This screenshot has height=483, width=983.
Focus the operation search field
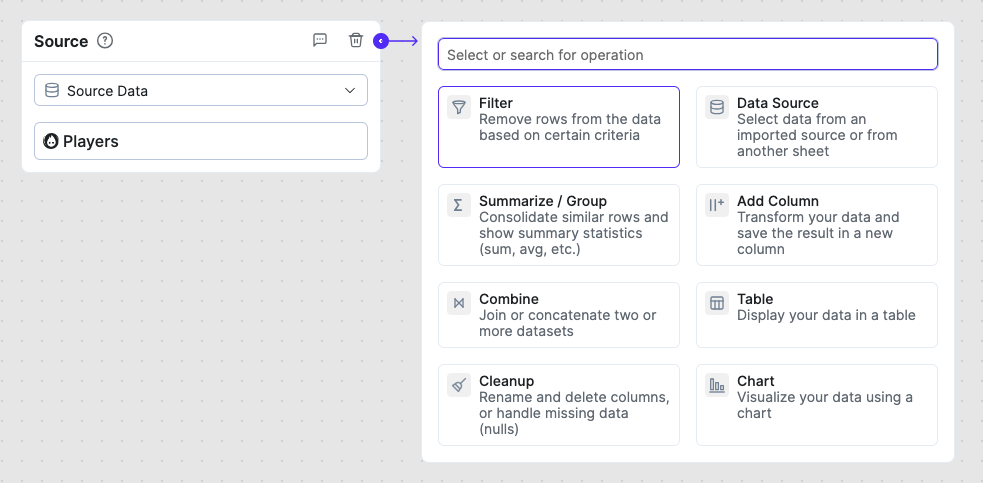click(687, 55)
